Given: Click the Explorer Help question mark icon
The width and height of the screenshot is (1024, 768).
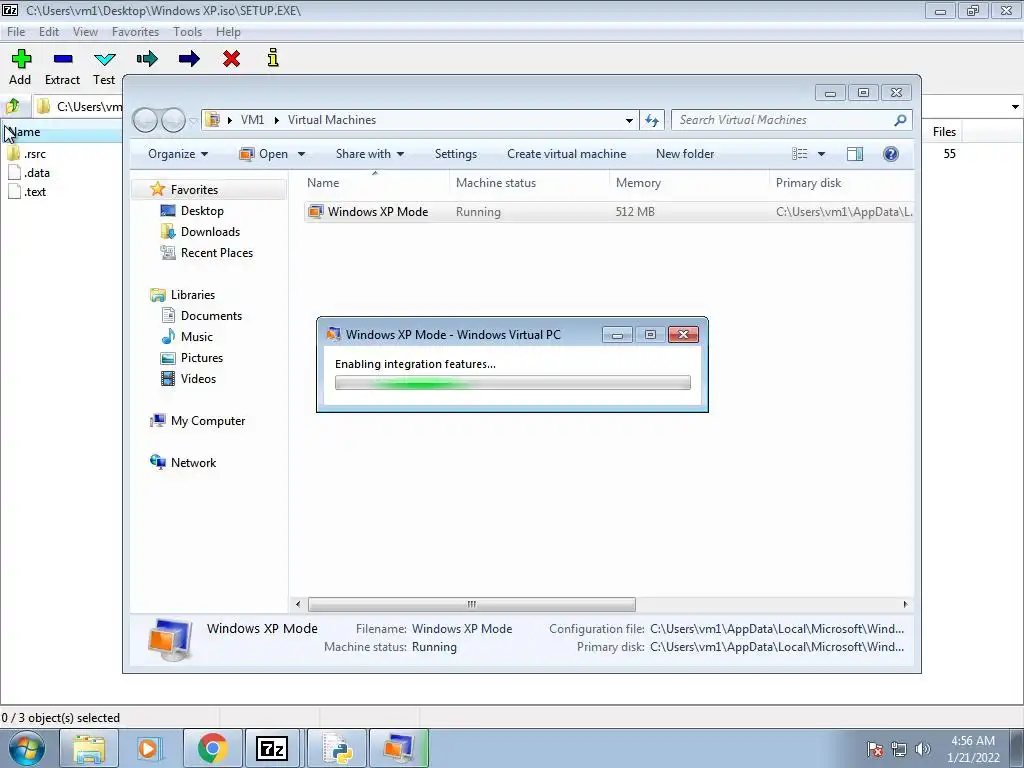Looking at the screenshot, I should point(890,154).
